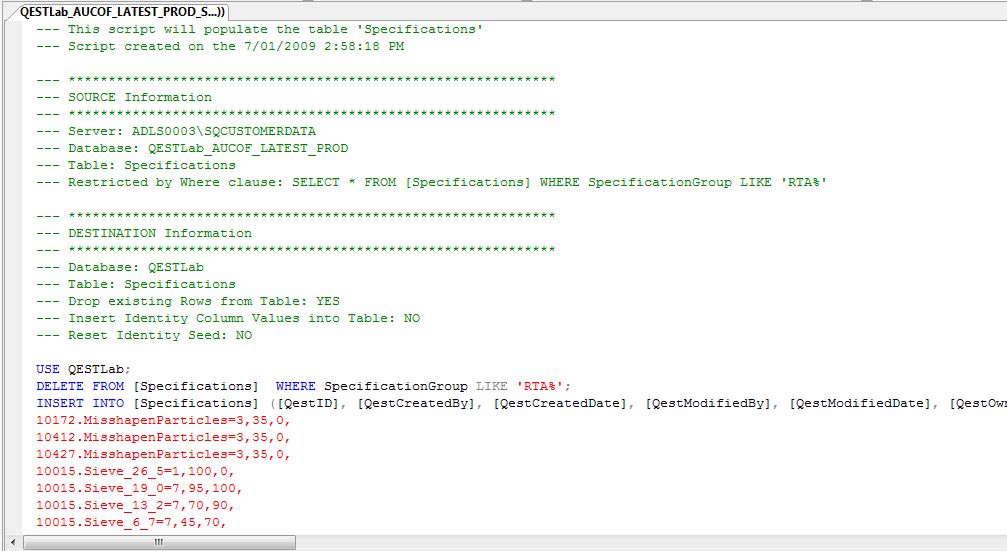
Task: Click the 'Reset Identity Seed: NO' comment
Action: pos(159,335)
